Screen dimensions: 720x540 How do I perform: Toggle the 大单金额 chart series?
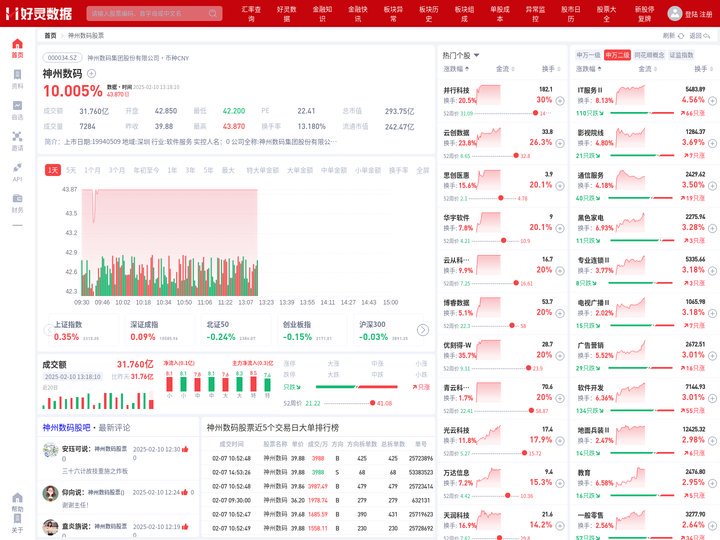299,170
